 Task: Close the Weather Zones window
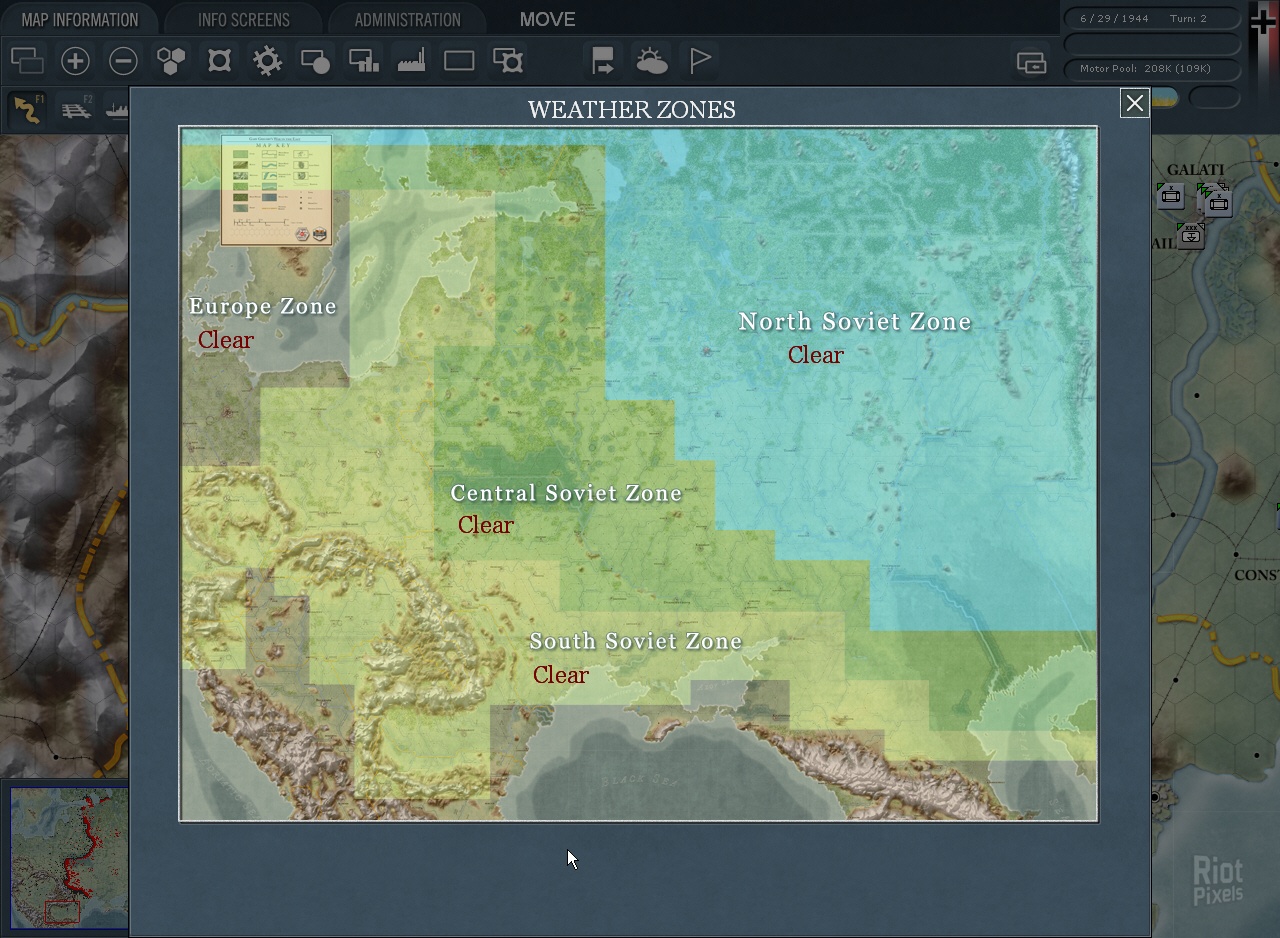tap(1134, 103)
